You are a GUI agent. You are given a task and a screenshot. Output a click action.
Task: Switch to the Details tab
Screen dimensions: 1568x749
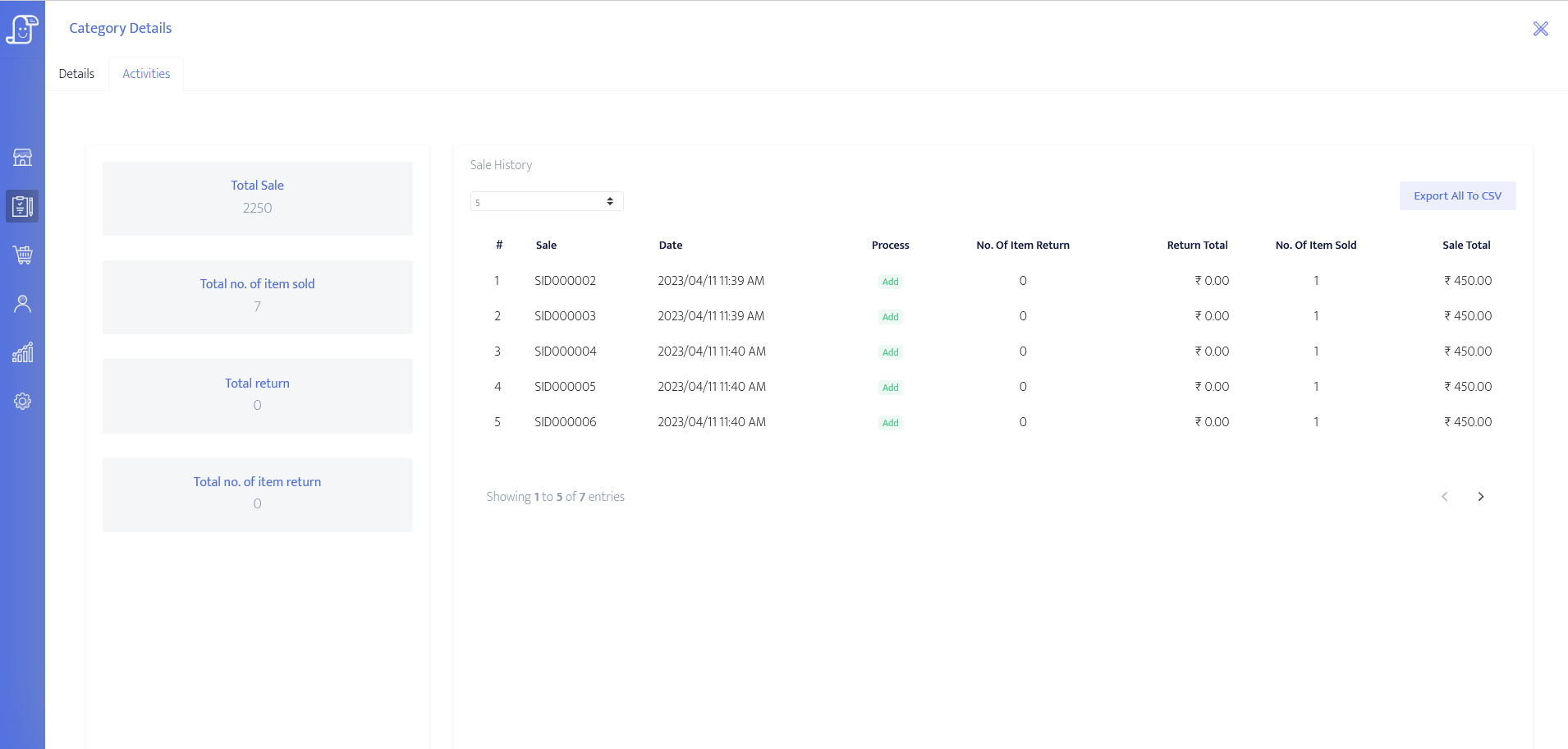(x=76, y=74)
